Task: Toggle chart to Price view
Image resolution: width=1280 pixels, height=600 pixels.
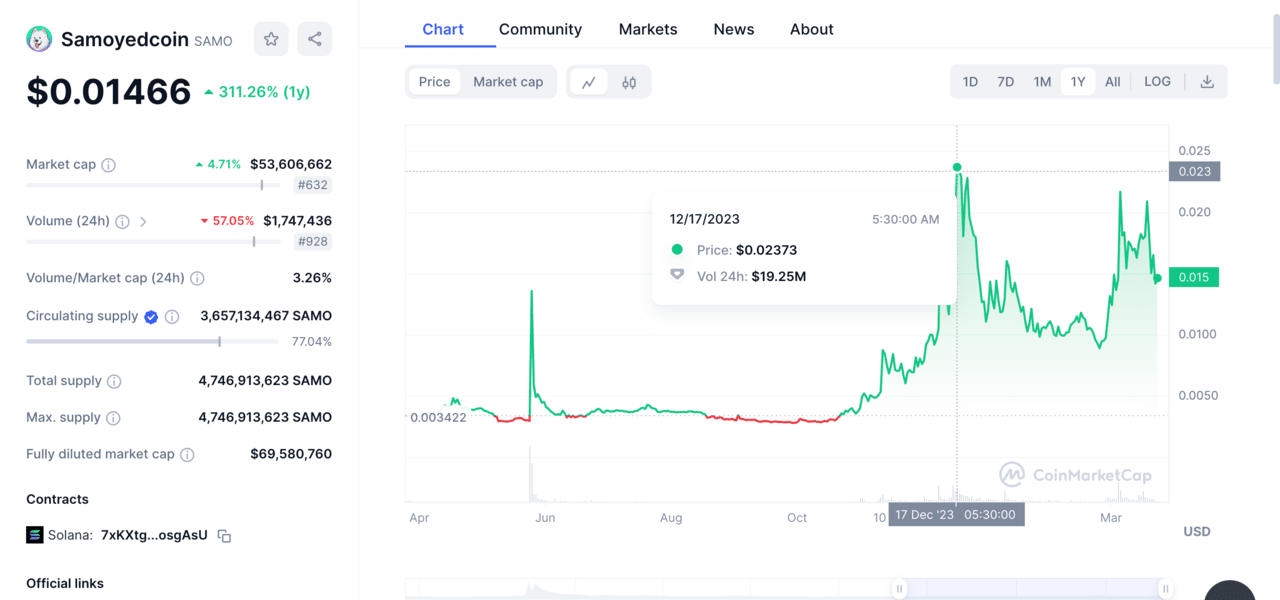Action: [x=434, y=82]
